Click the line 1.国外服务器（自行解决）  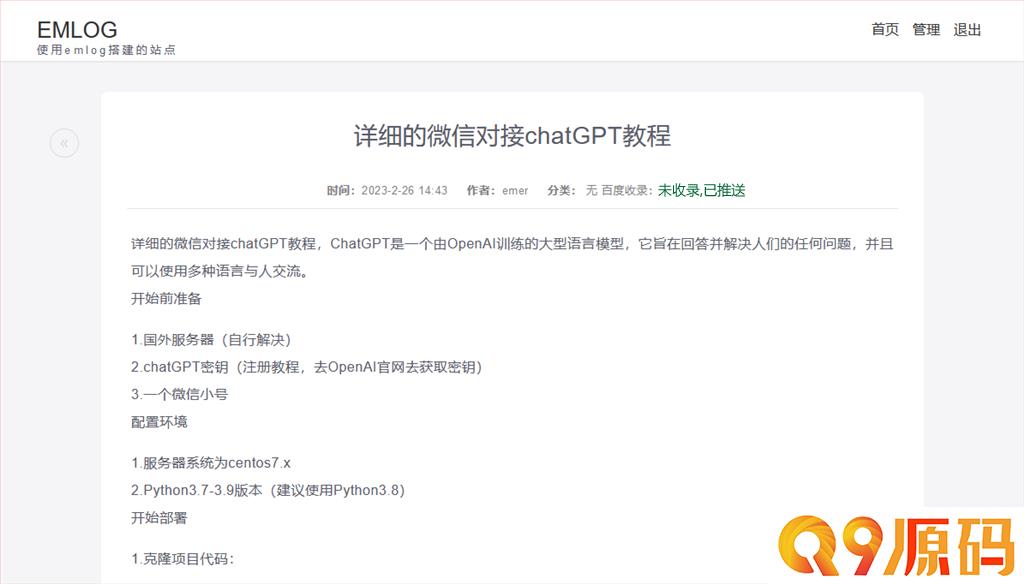coord(211,340)
